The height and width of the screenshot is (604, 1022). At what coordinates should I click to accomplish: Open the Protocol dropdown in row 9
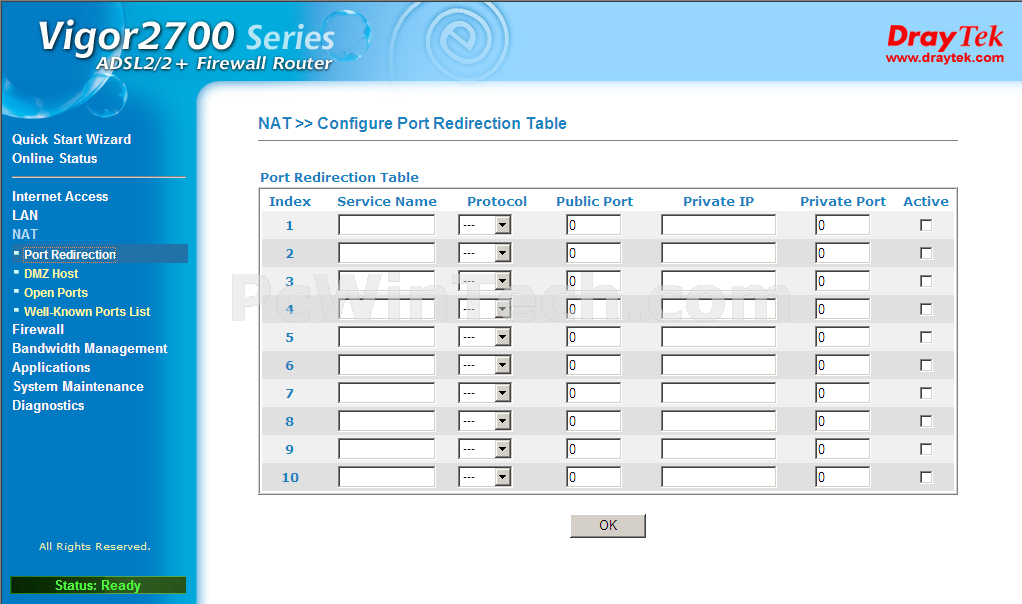[486, 449]
